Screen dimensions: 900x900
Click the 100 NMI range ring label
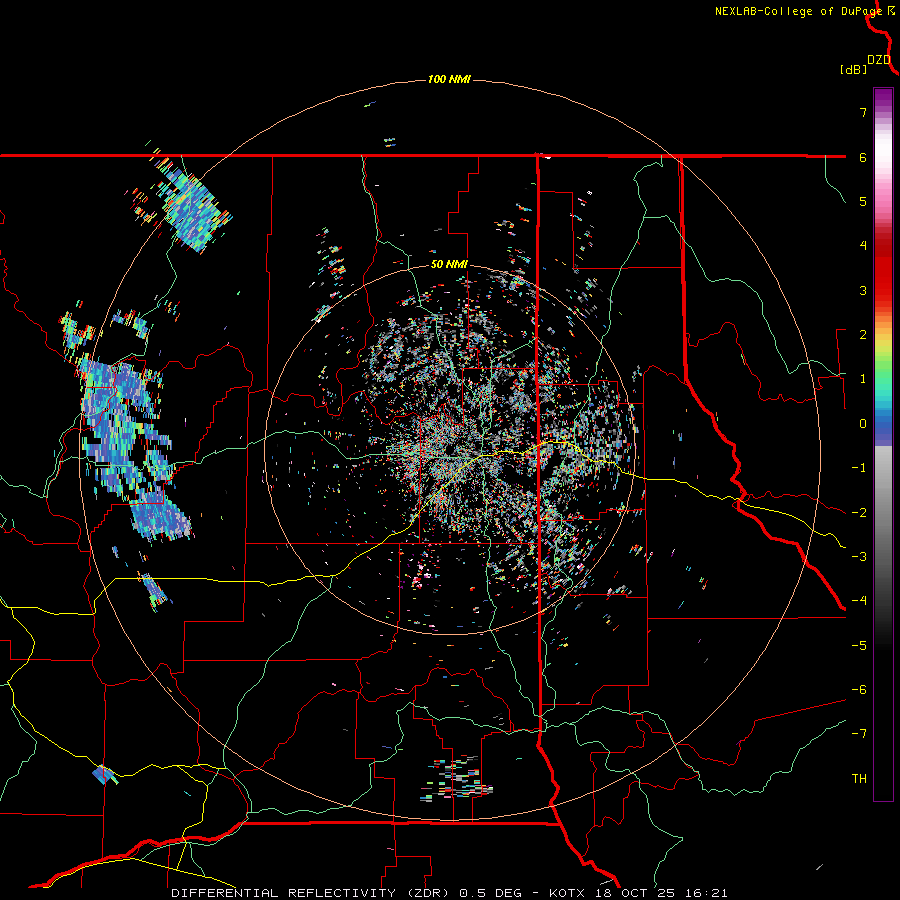(x=449, y=79)
